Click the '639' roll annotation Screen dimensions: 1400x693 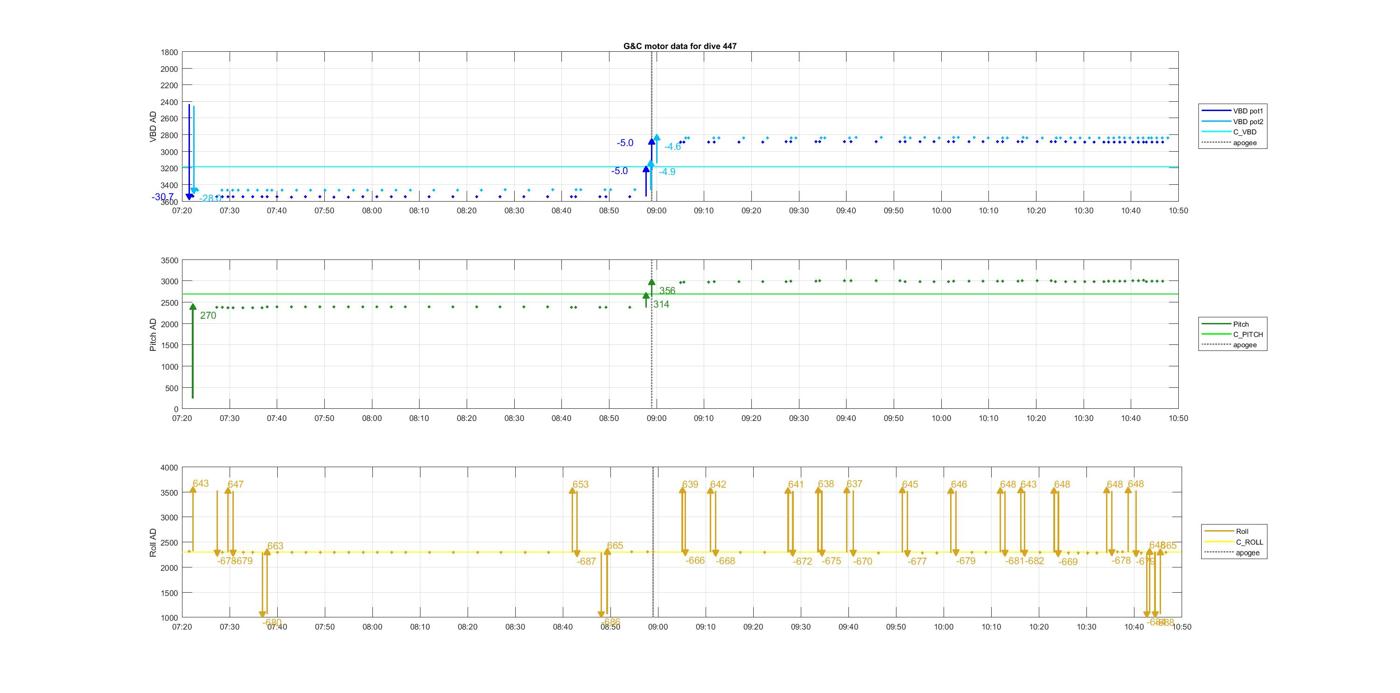(691, 485)
